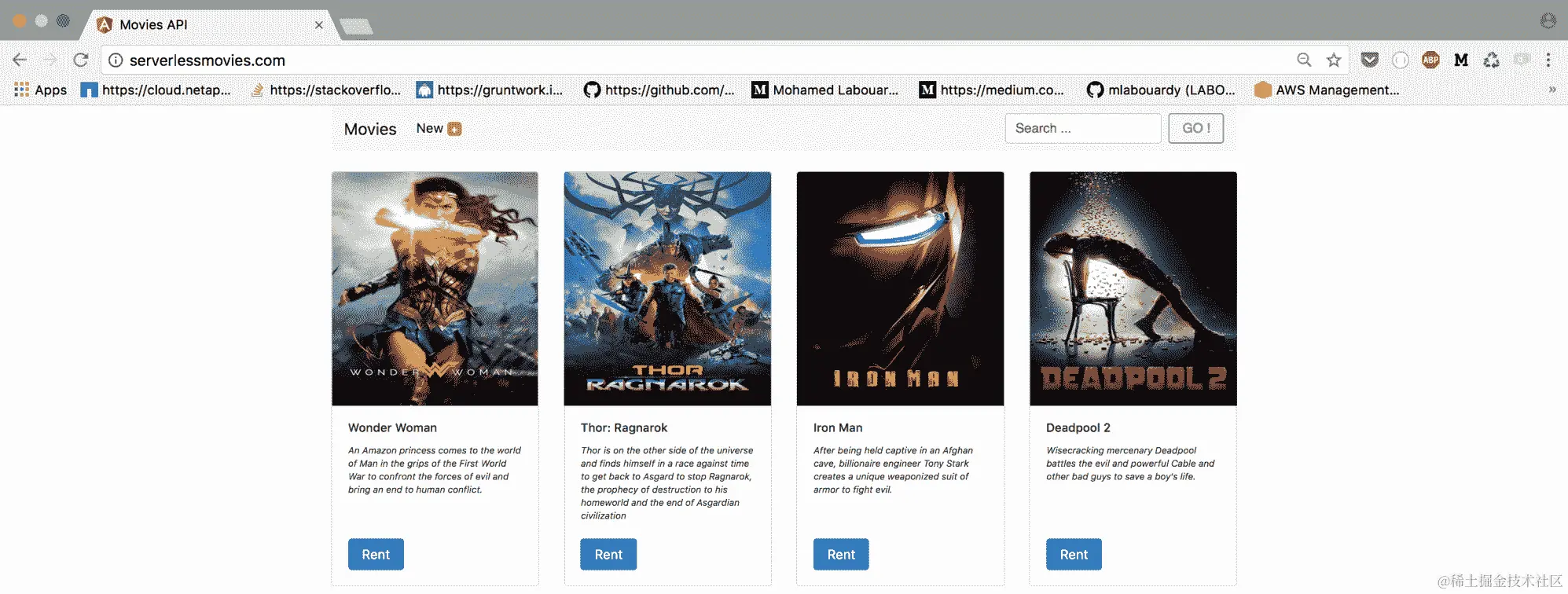Image resolution: width=1568 pixels, height=594 pixels.
Task: Open the Mohamed Labouardy Medium bookmark
Action: pyautogui.click(x=825, y=90)
